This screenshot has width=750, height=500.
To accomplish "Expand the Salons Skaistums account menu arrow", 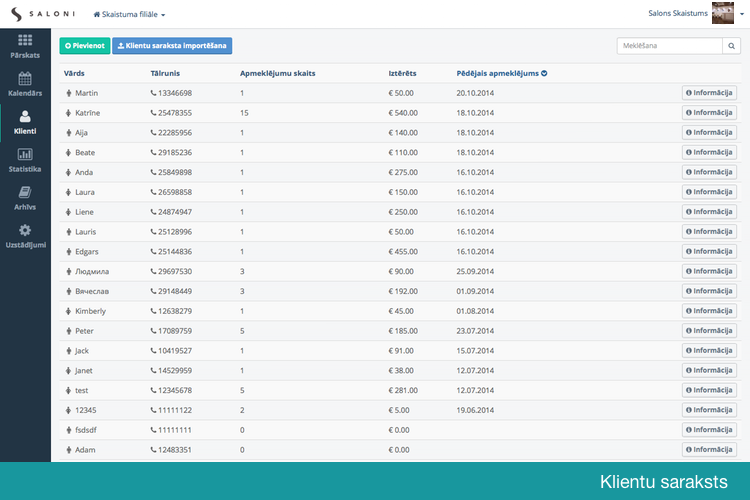I will tap(742, 14).
